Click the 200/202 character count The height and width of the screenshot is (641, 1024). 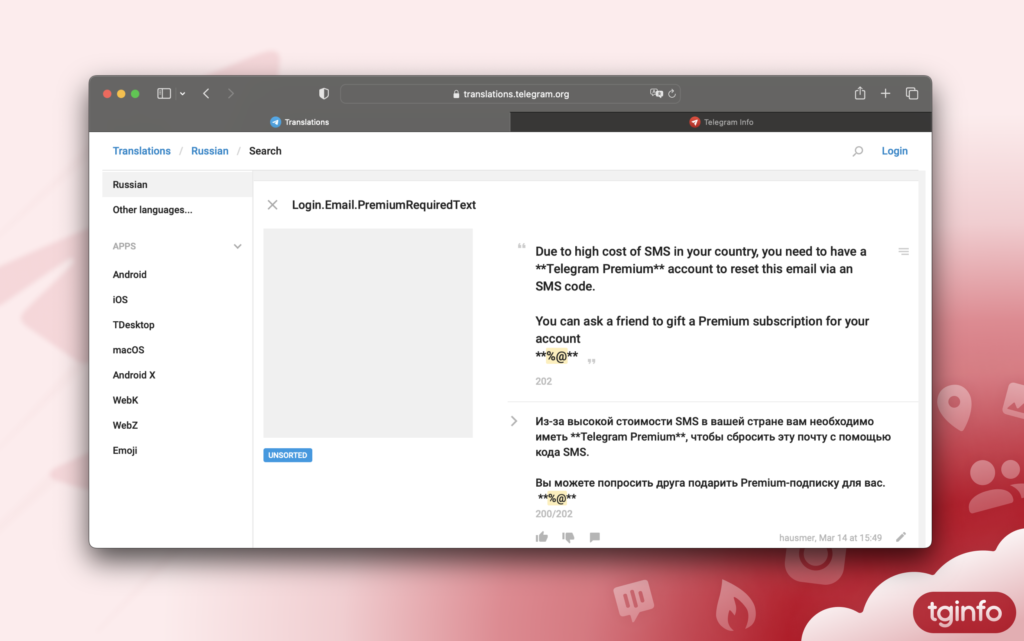click(554, 514)
